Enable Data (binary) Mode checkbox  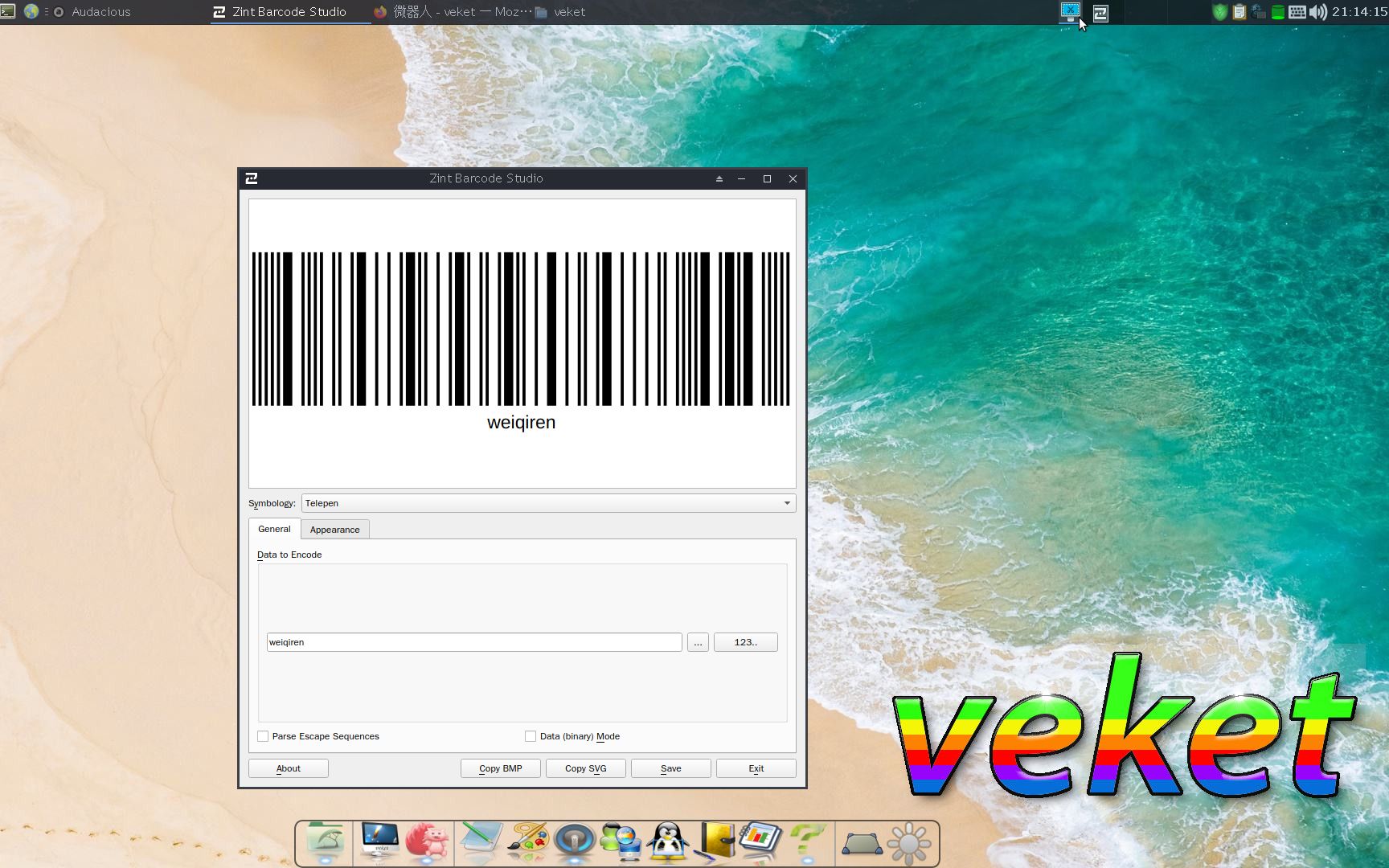531,736
